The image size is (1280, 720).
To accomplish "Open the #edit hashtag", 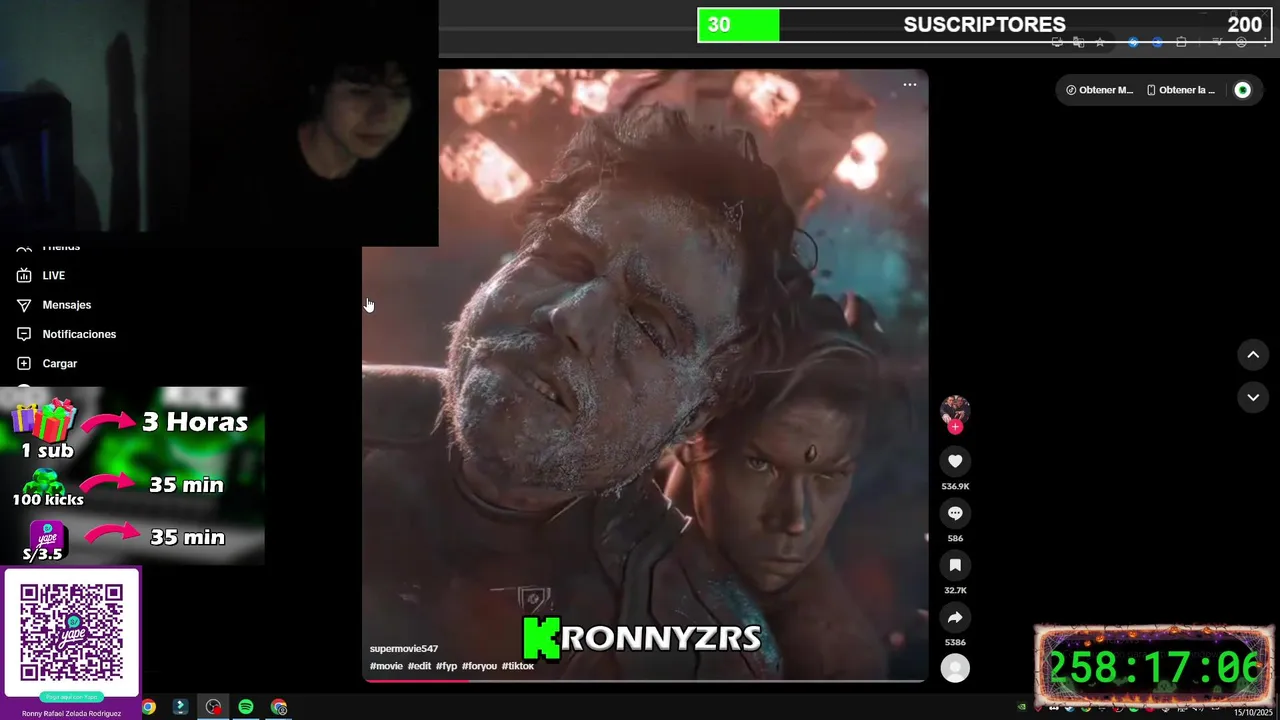I will 419,666.
